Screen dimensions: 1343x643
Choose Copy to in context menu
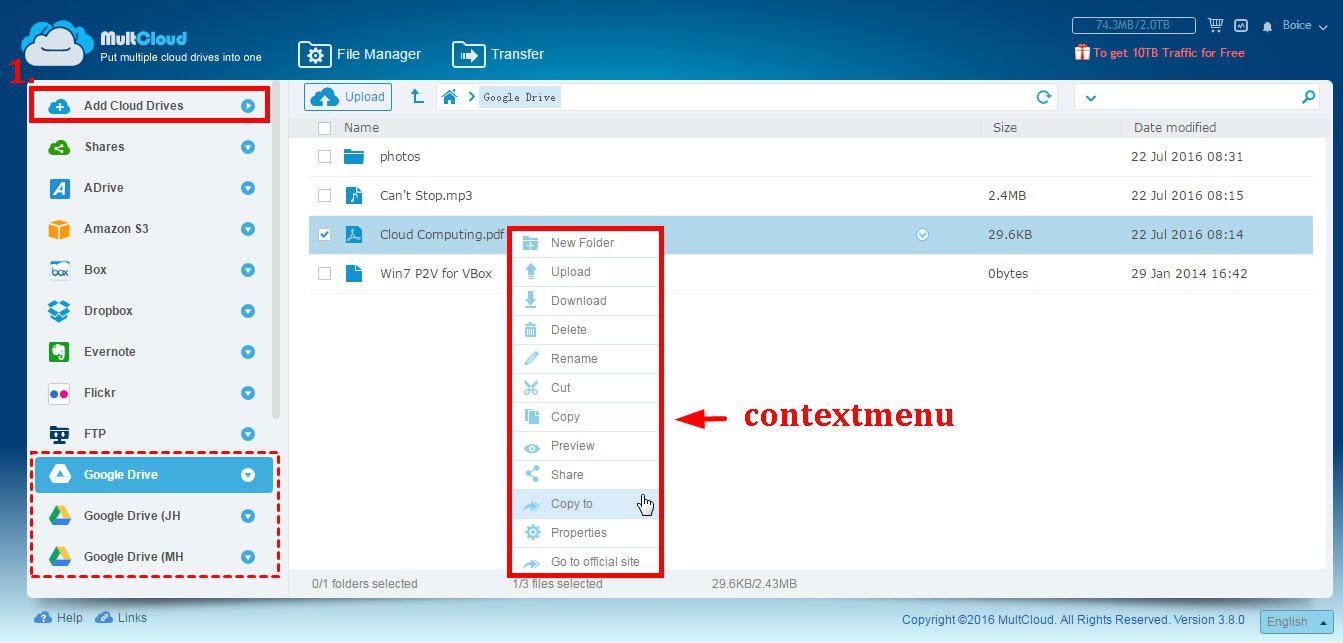(x=585, y=504)
